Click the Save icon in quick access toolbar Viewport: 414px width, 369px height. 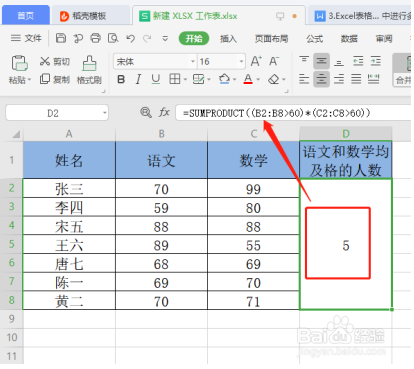(x=61, y=38)
